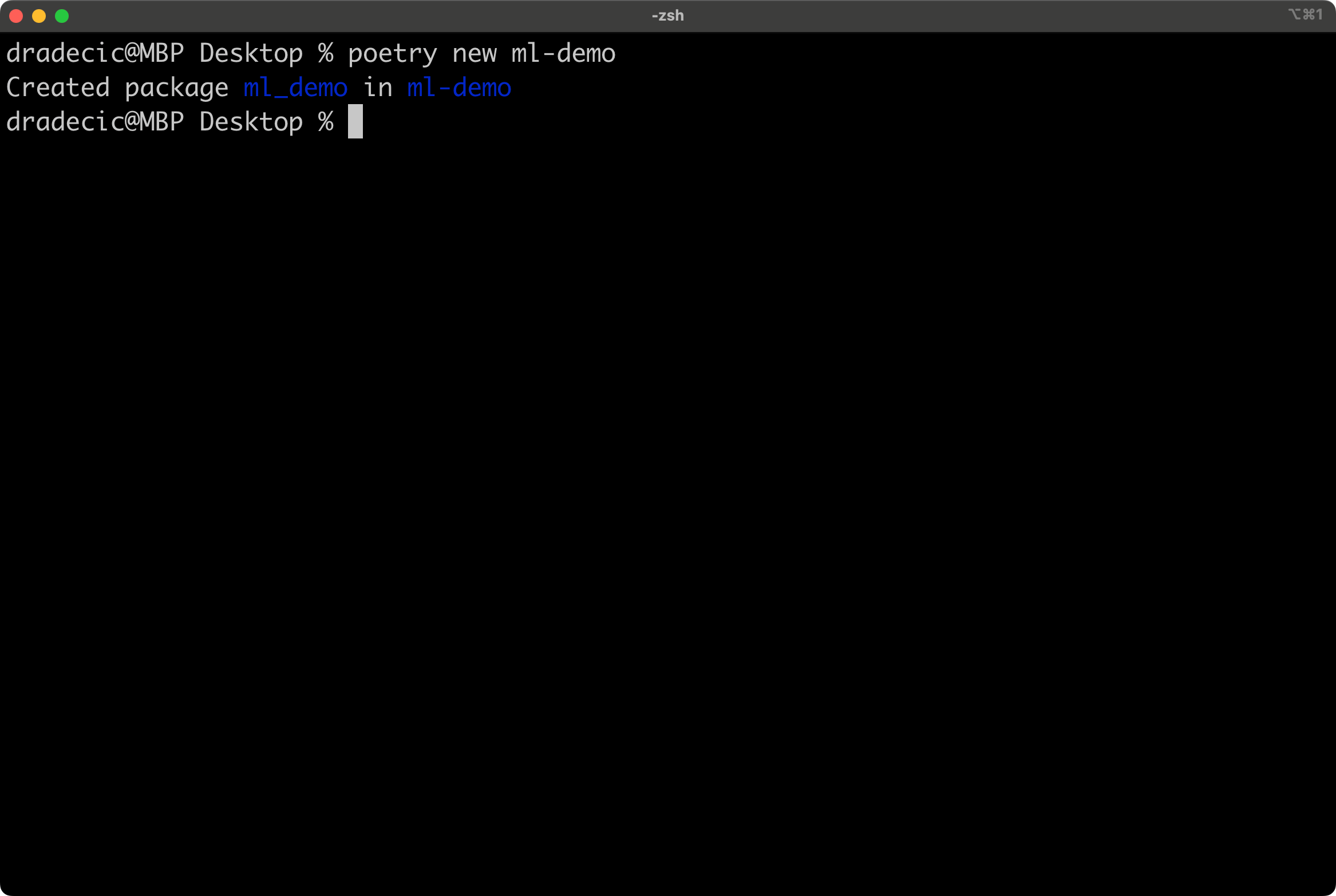Click the red close window button
1336x896 pixels.
pyautogui.click(x=16, y=16)
